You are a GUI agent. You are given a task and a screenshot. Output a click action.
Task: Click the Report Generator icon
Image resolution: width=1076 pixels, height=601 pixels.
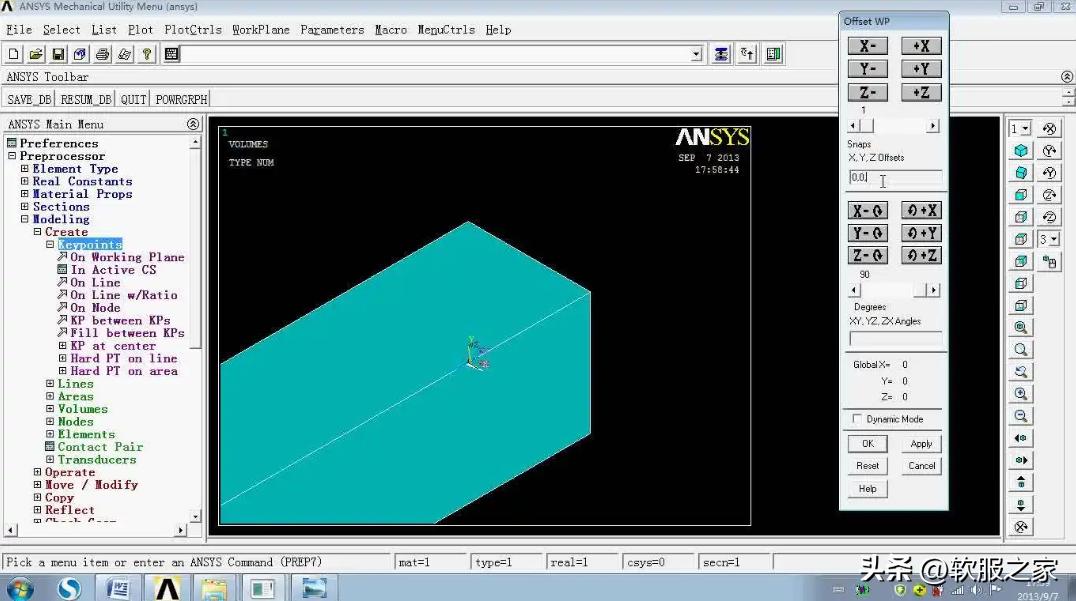point(124,54)
